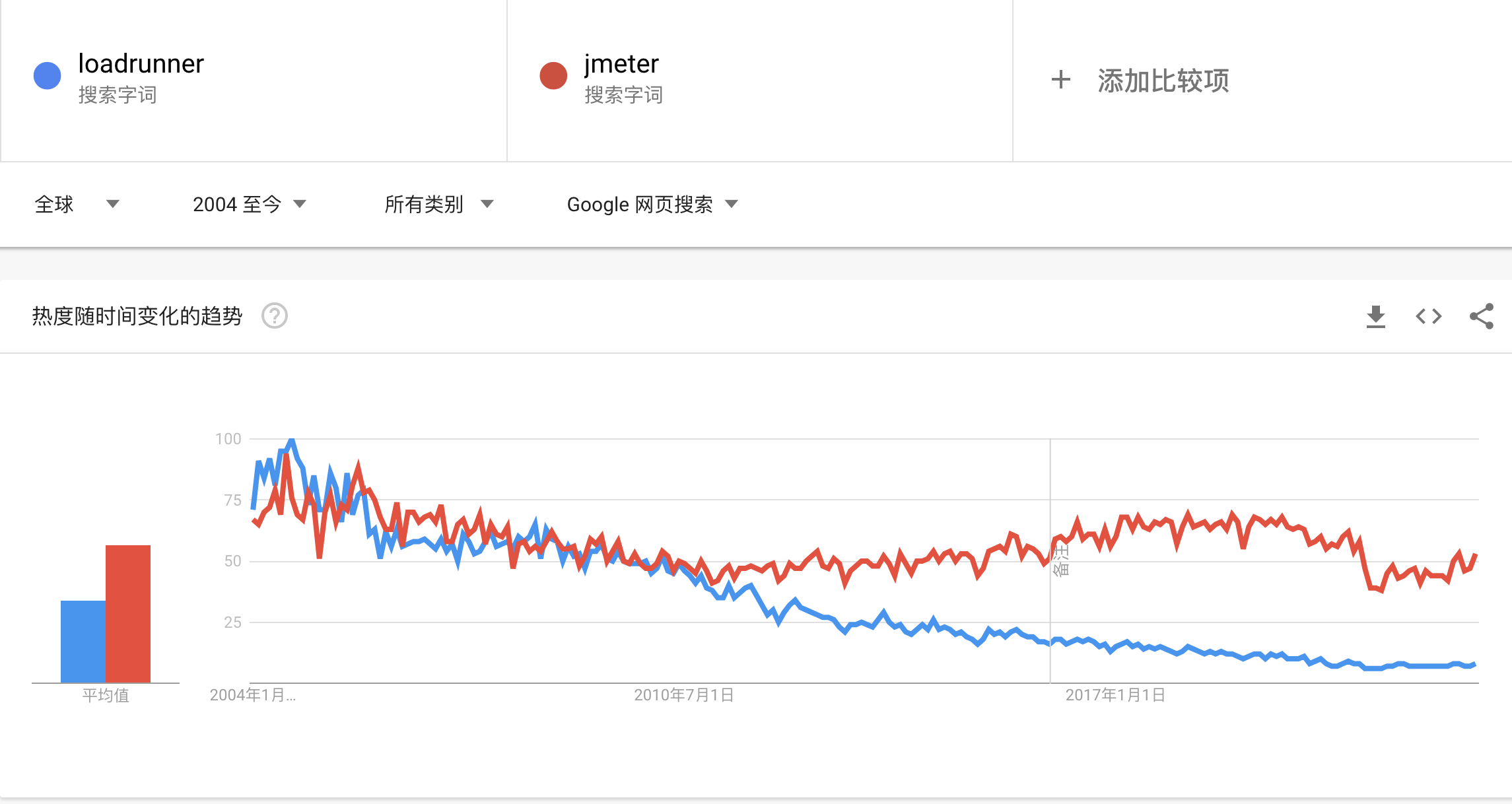Viewport: 1512px width, 804px height.
Task: Expand the 所有类别 category dropdown
Action: pos(439,204)
